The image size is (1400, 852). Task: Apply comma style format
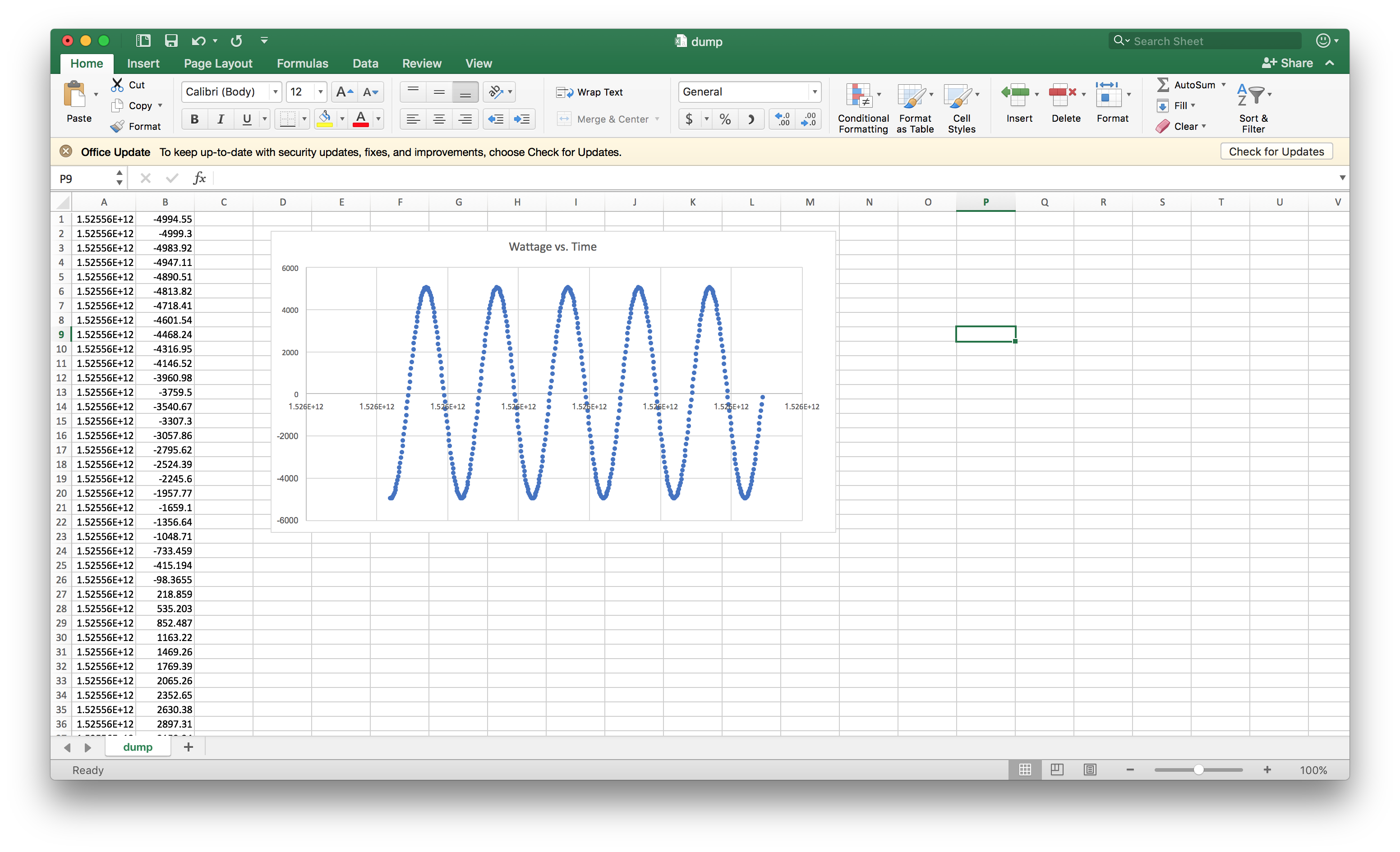click(751, 119)
